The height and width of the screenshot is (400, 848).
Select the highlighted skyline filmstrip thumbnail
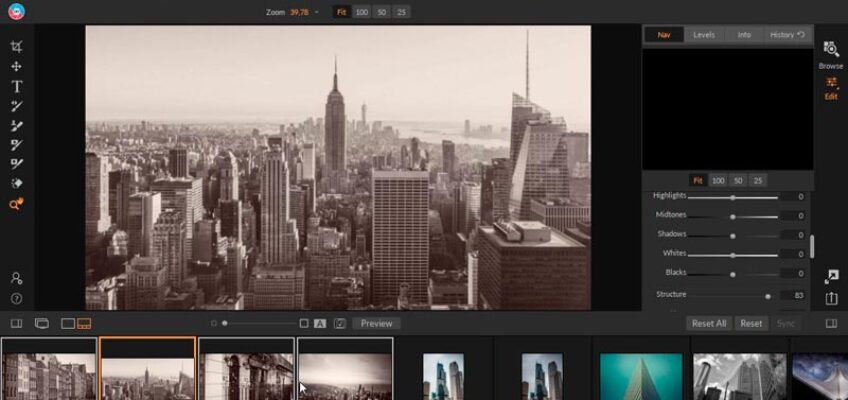[x=148, y=369]
